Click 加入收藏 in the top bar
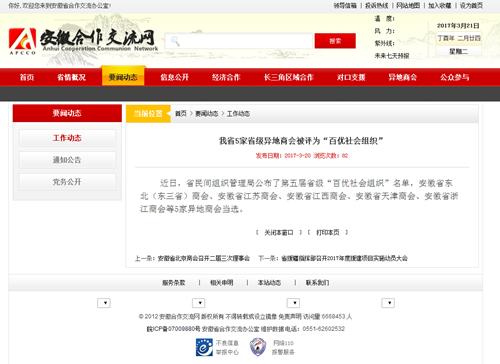 click(440, 6)
